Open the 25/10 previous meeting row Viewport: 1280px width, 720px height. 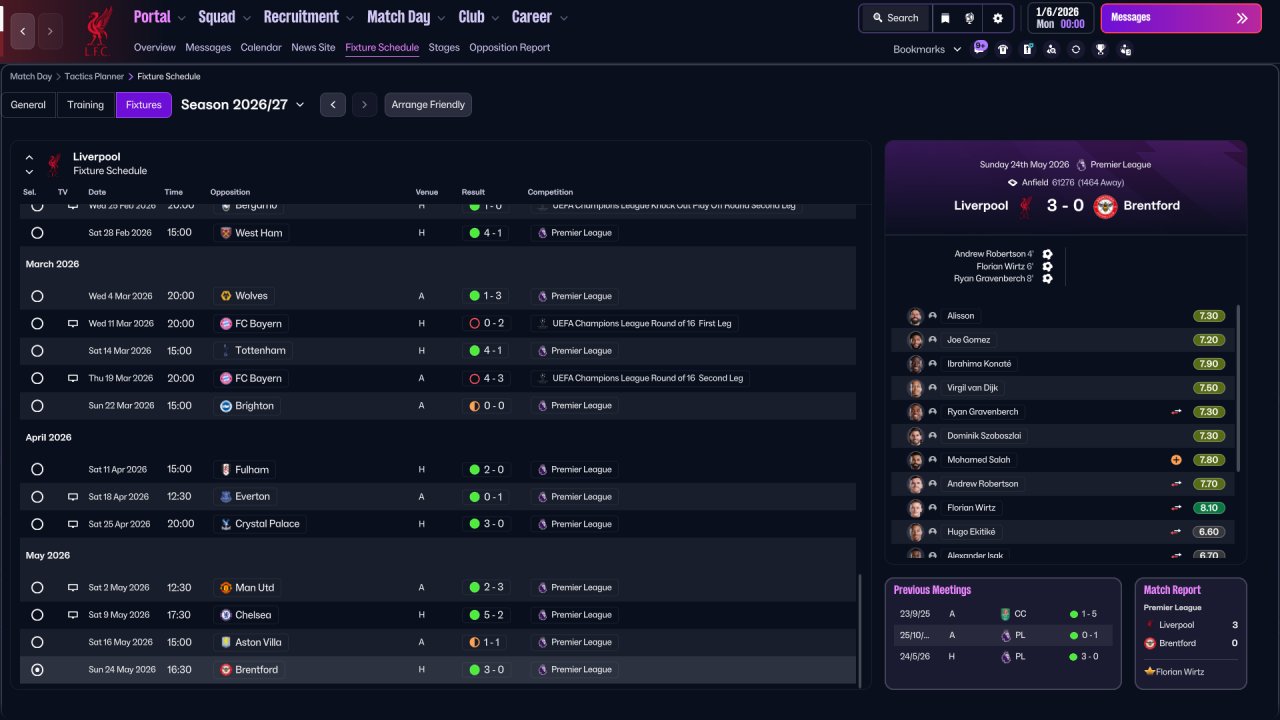[x=1003, y=635]
